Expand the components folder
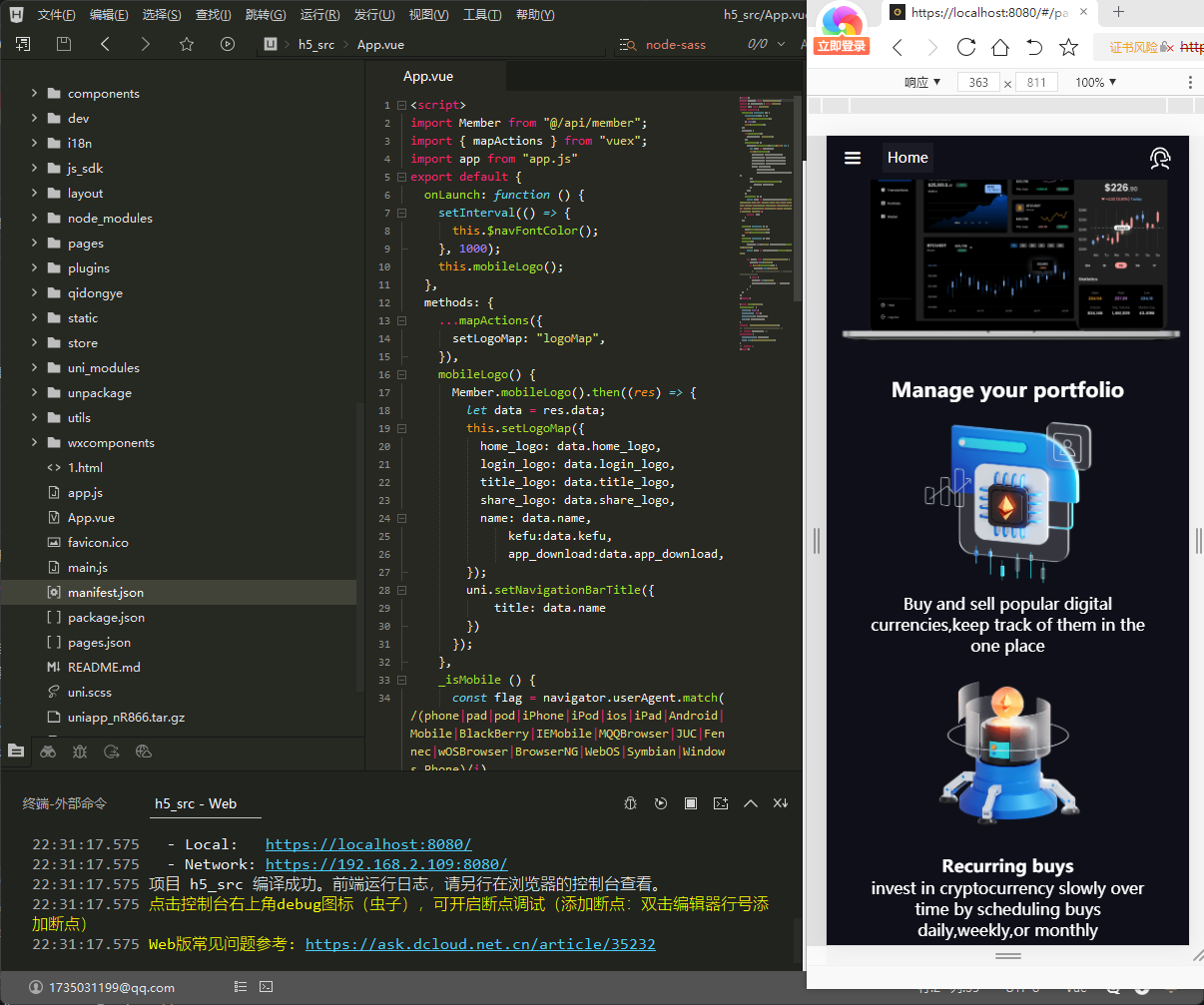Viewport: 1204px width, 1005px height. (x=34, y=93)
